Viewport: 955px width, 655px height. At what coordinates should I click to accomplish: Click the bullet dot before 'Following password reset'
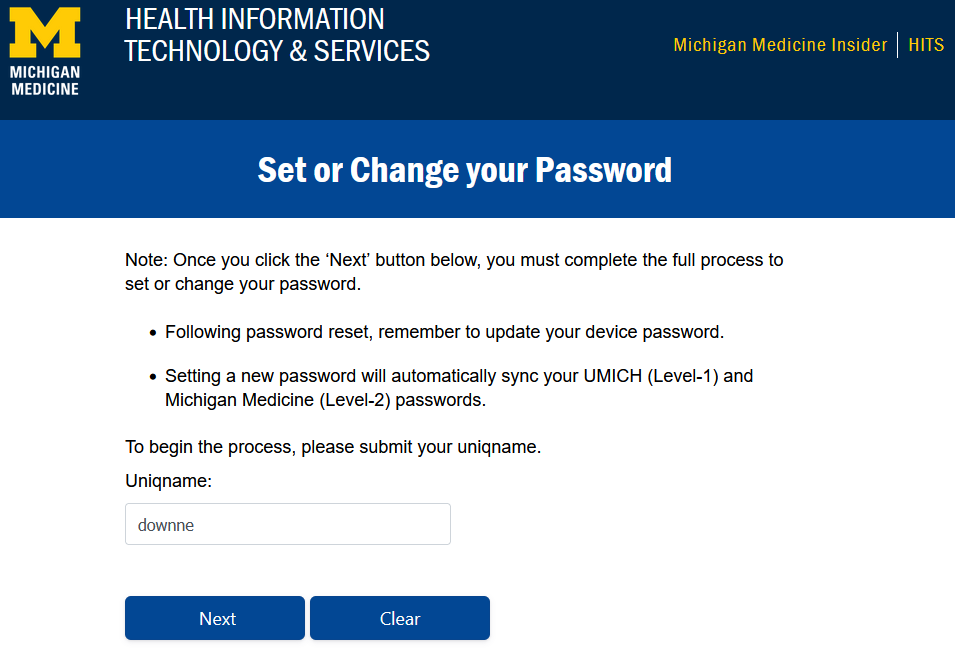tap(153, 333)
